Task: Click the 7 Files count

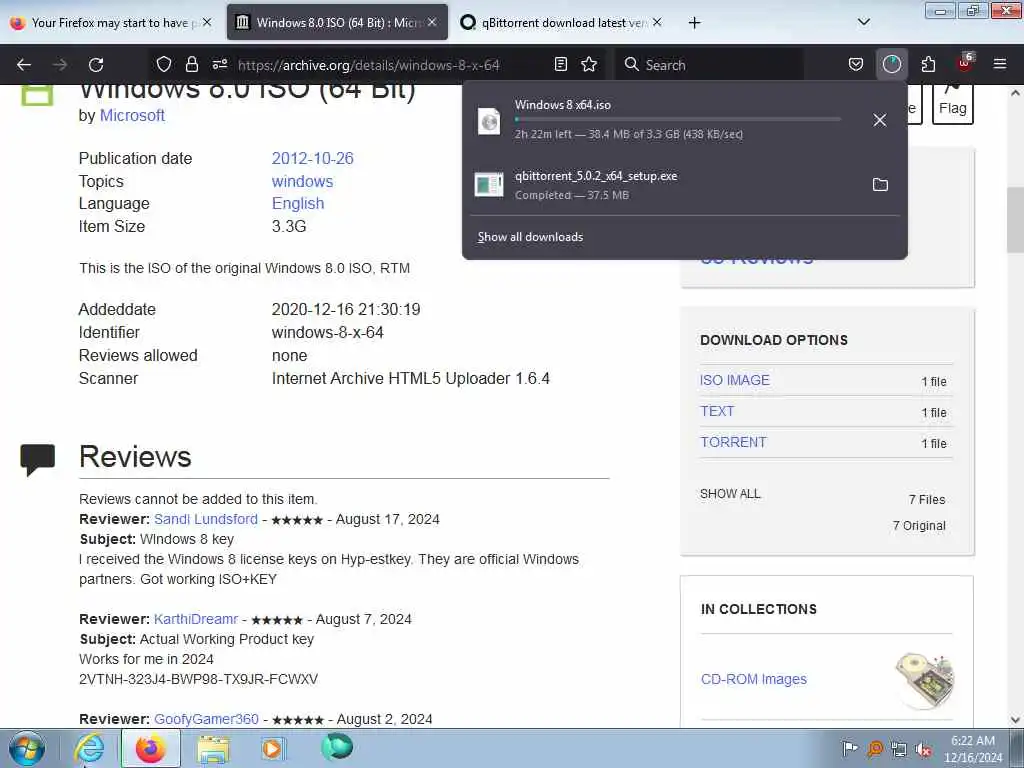Action: pos(927,500)
